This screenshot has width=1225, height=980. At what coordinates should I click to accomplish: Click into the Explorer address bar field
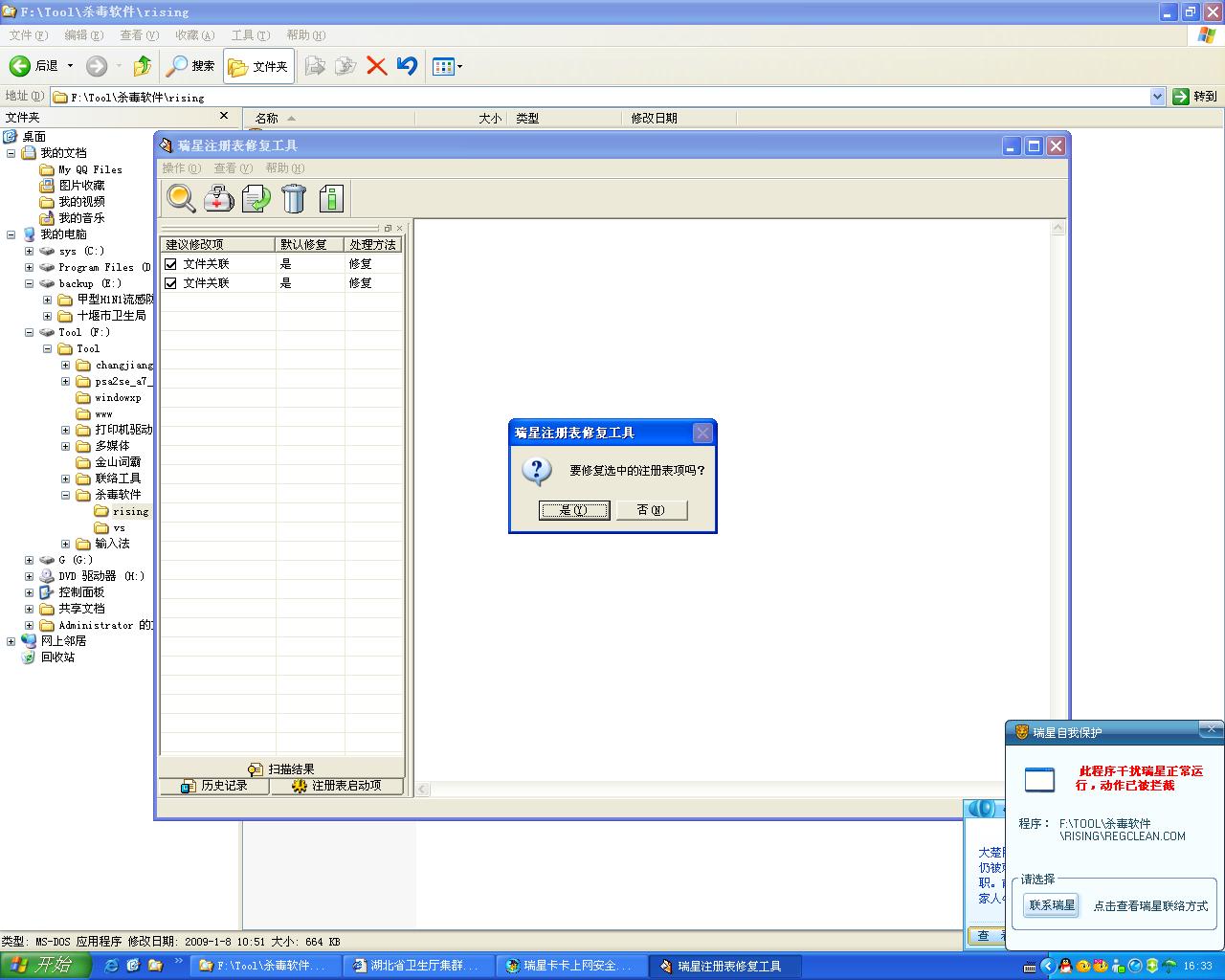tap(601, 97)
